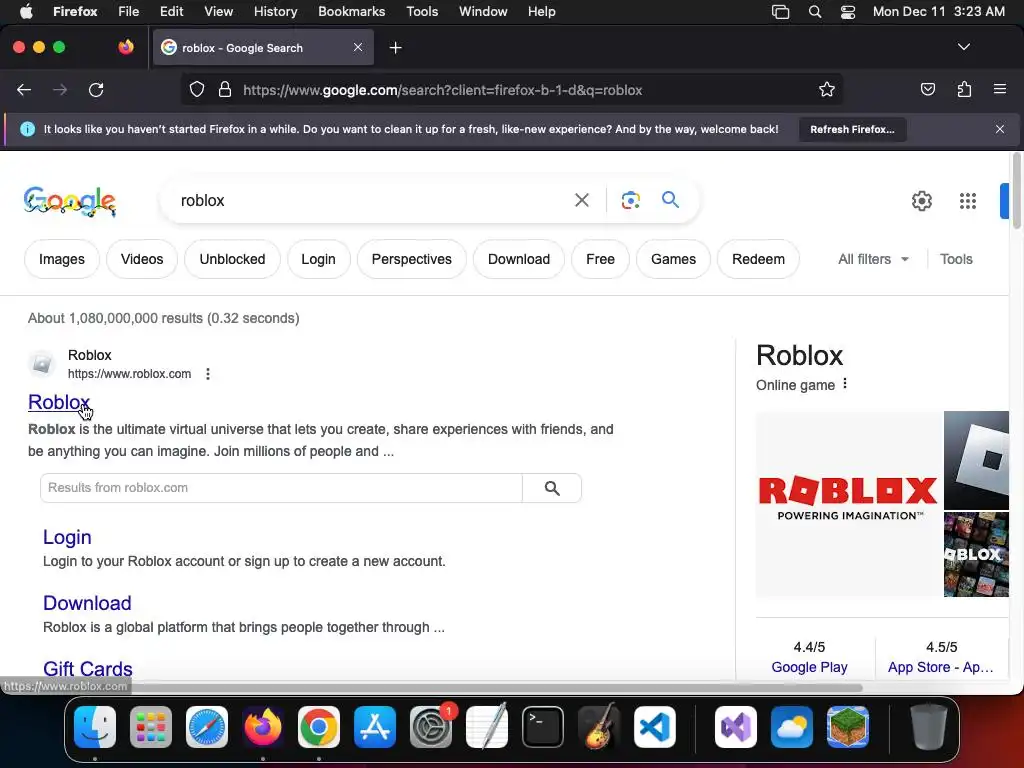
Task: Click the Firefox View icon in tab bar
Action: point(126,47)
